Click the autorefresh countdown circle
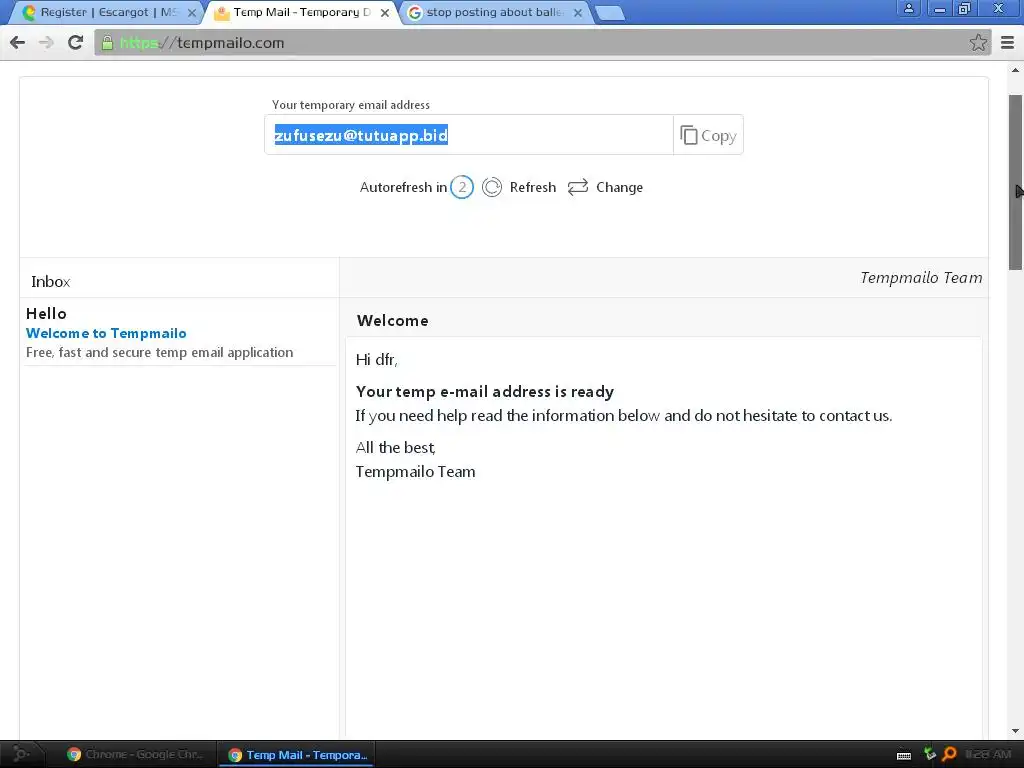1024x768 pixels. pyautogui.click(x=462, y=187)
